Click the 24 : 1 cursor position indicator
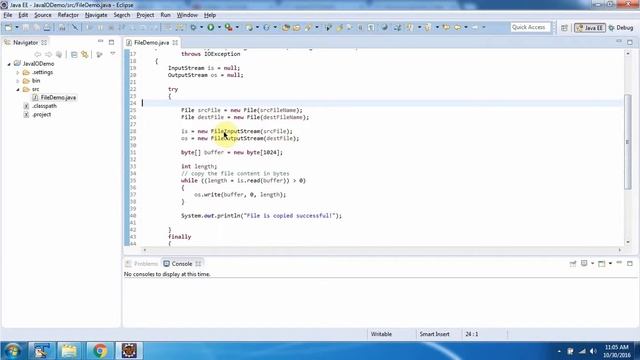This screenshot has width=640, height=360. coord(471,334)
